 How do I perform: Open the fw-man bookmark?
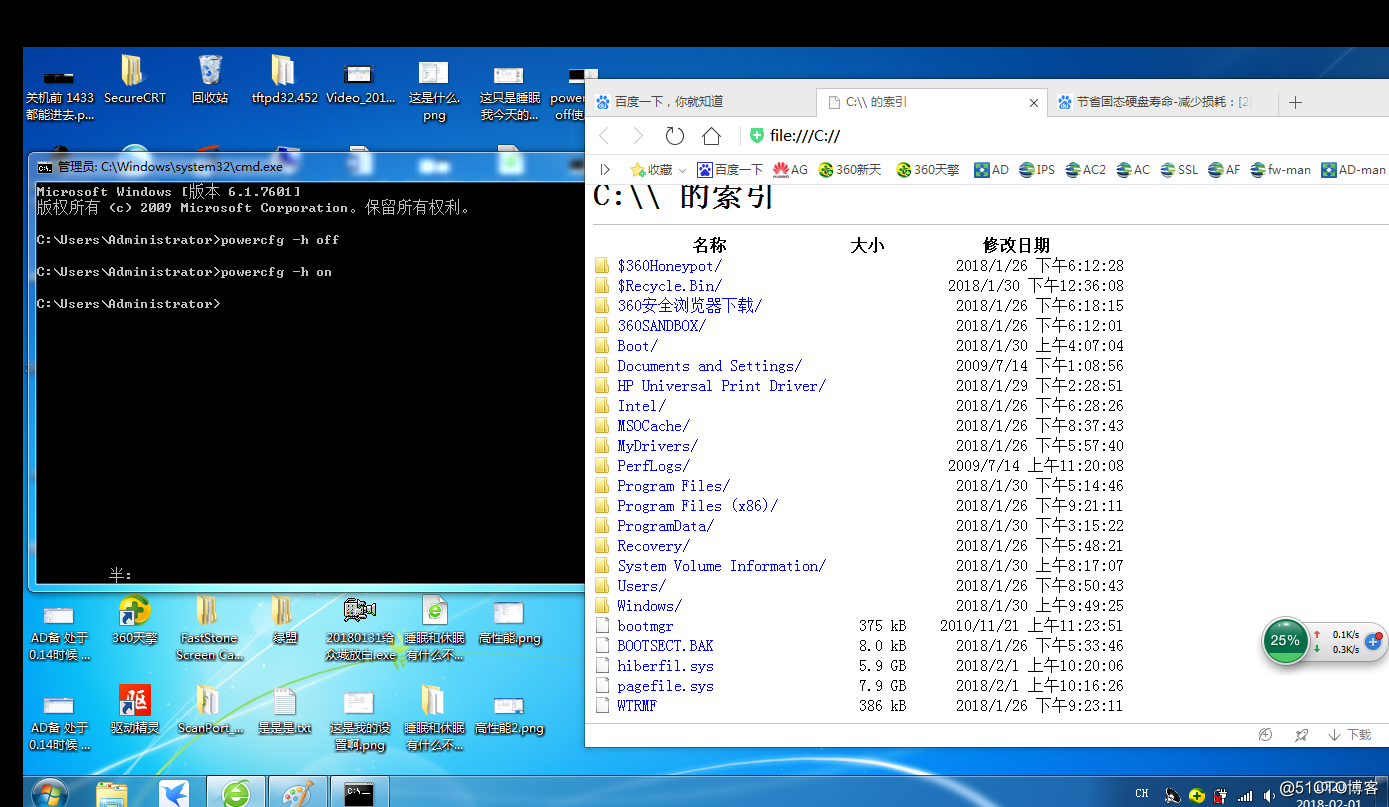[x=1279, y=169]
